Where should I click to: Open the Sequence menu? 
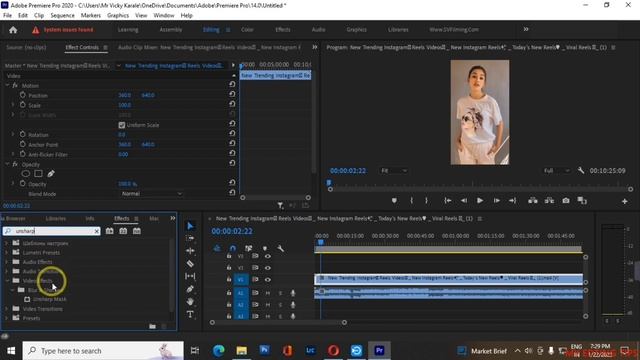point(62,16)
